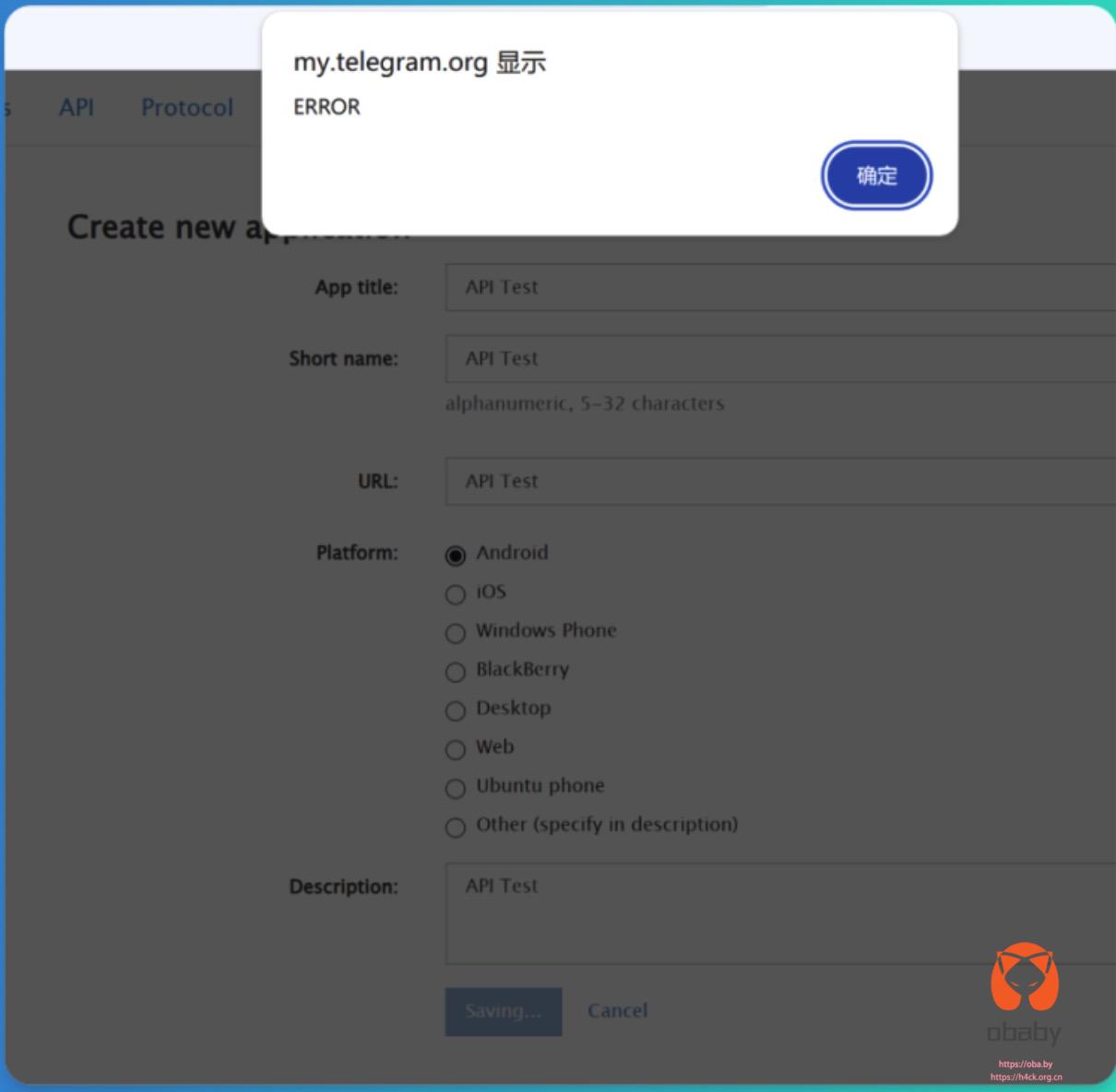
Task: Select the BlackBerry platform radio button
Action: (x=456, y=671)
